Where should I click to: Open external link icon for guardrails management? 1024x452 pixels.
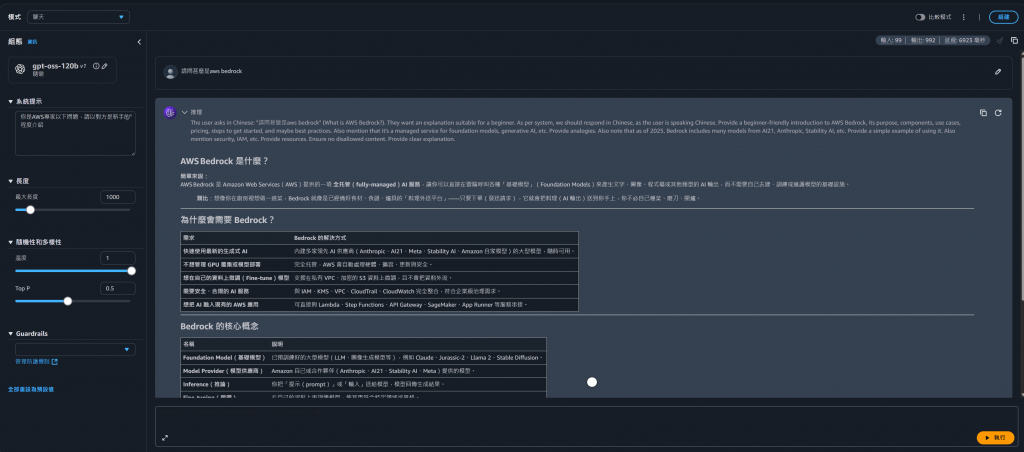(55, 361)
